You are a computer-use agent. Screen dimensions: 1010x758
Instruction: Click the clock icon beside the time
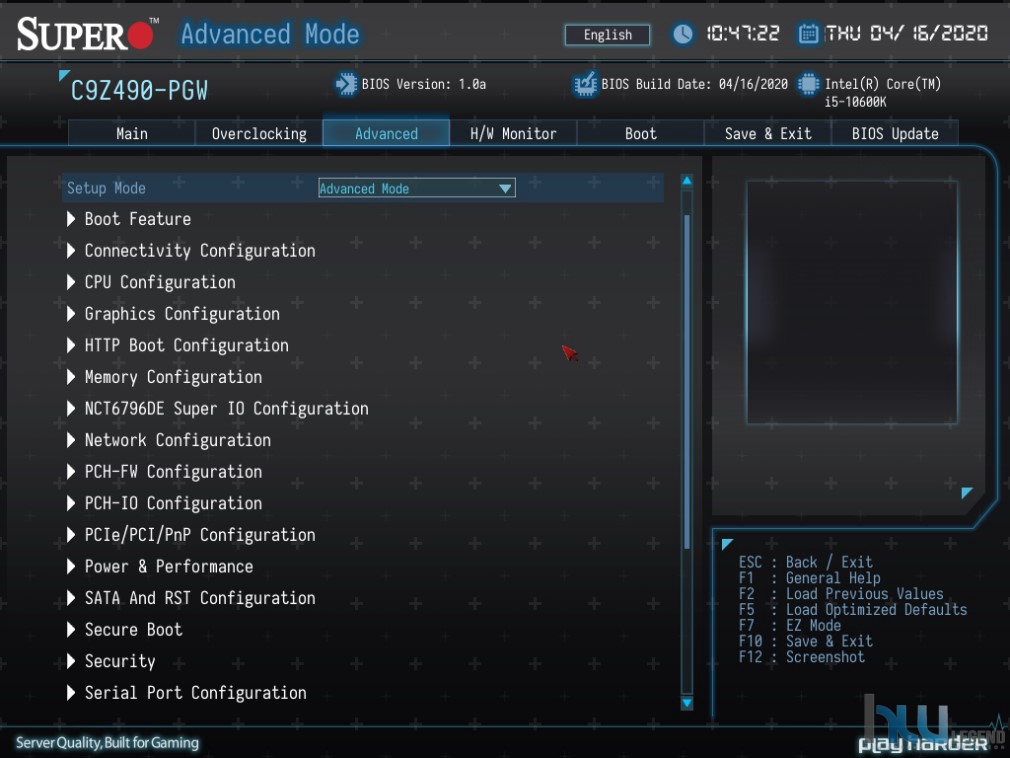pyautogui.click(x=682, y=33)
